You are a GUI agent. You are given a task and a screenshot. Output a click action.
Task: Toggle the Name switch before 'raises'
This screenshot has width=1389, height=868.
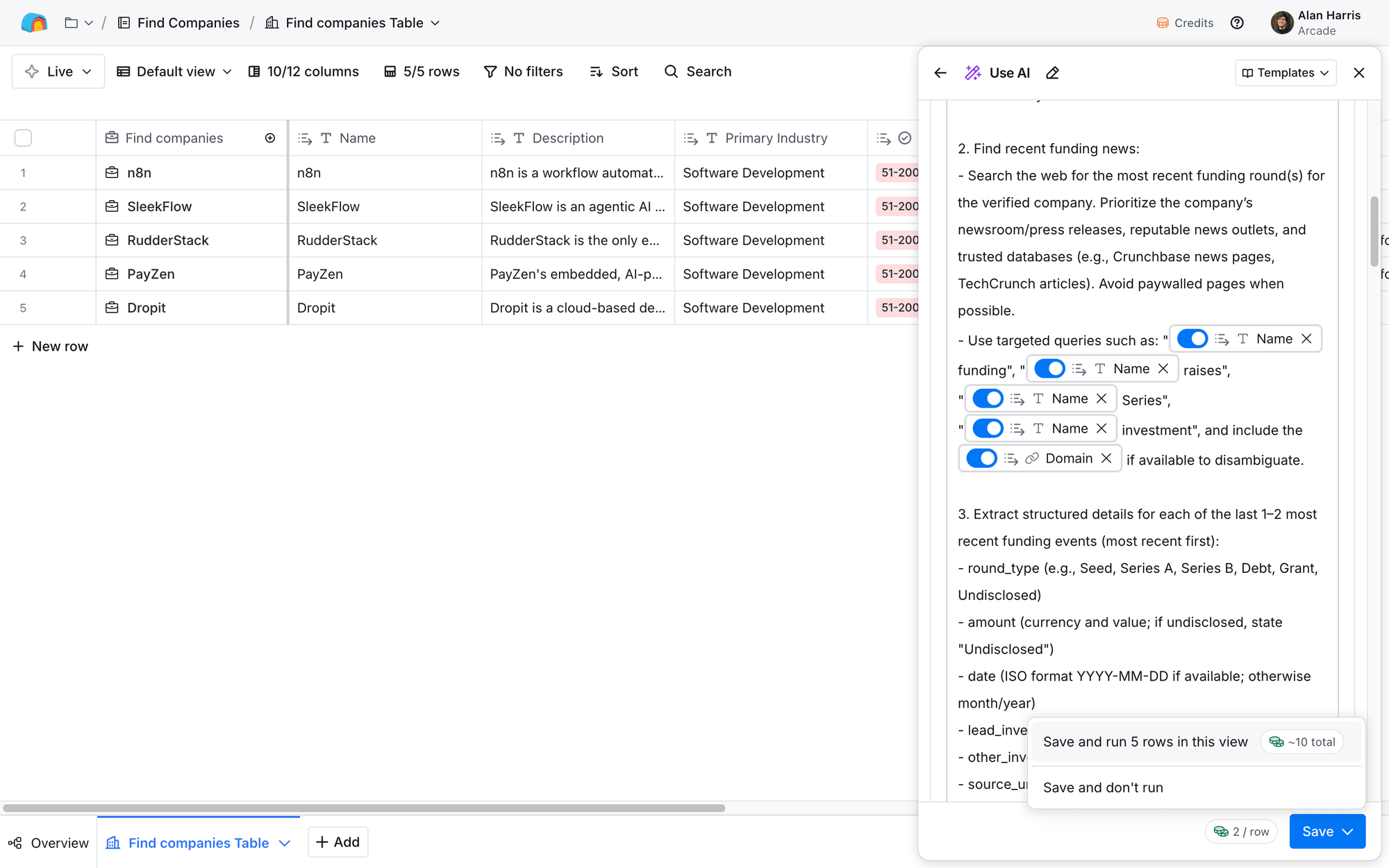click(x=1049, y=369)
